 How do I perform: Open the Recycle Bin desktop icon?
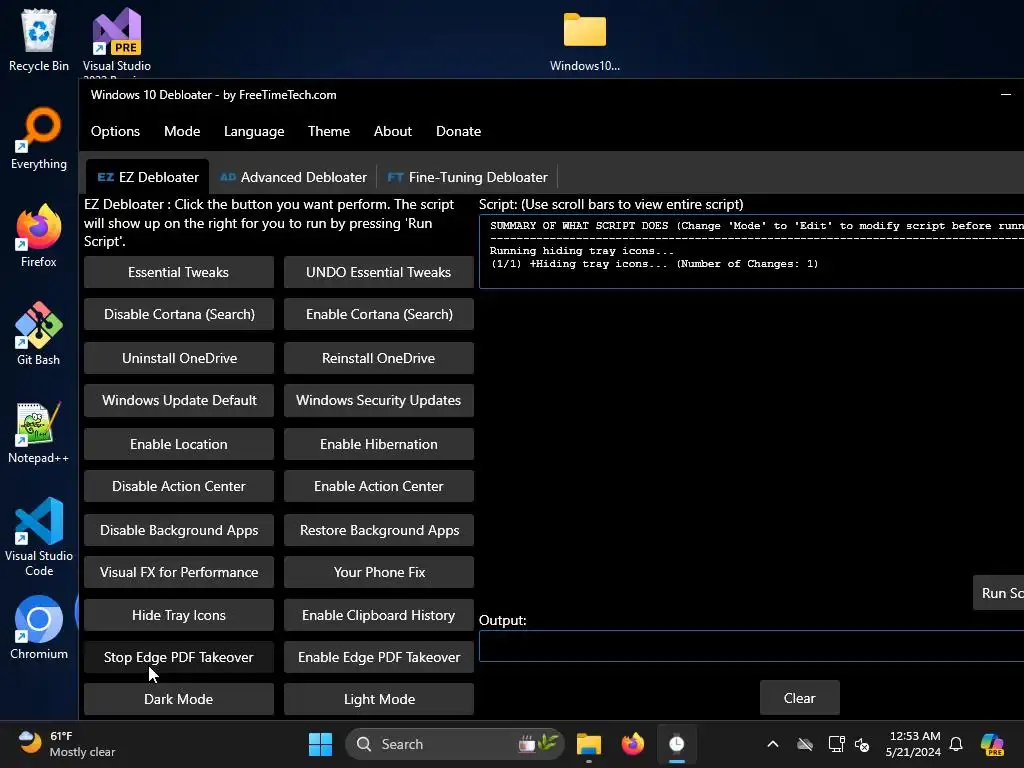pos(39,40)
